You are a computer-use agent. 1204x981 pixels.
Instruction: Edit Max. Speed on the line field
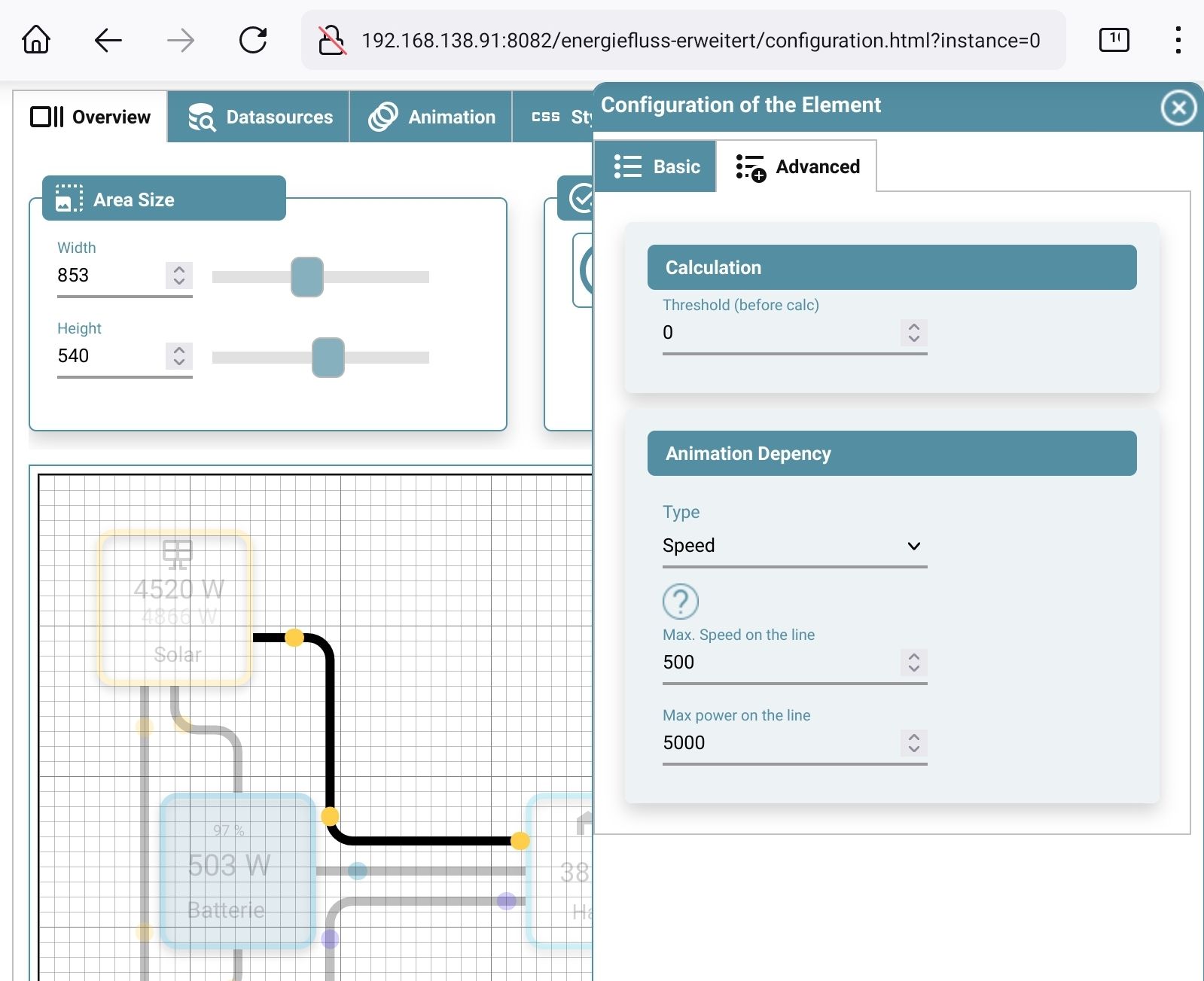[x=780, y=663]
